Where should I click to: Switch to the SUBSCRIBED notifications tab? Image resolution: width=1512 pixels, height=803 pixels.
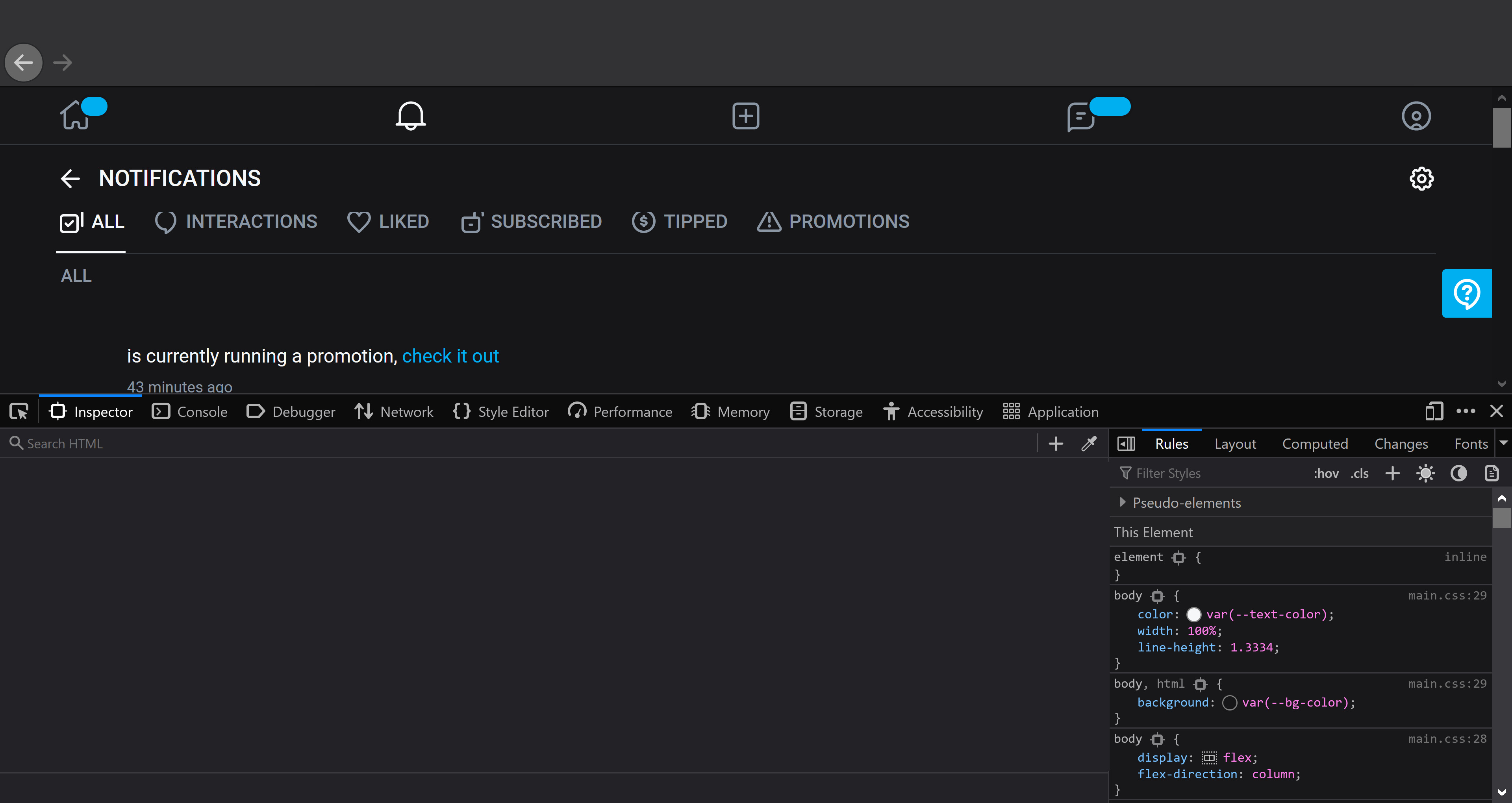tap(531, 221)
